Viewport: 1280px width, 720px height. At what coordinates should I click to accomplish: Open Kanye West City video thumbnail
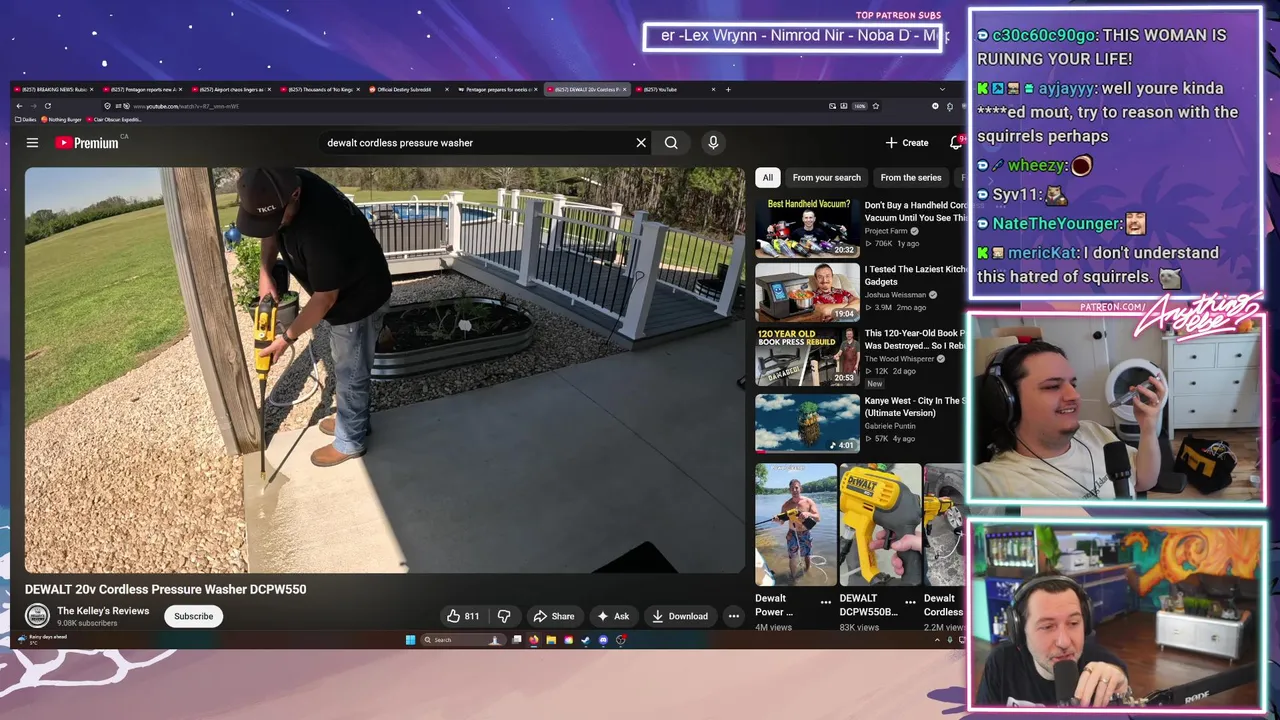coord(807,422)
